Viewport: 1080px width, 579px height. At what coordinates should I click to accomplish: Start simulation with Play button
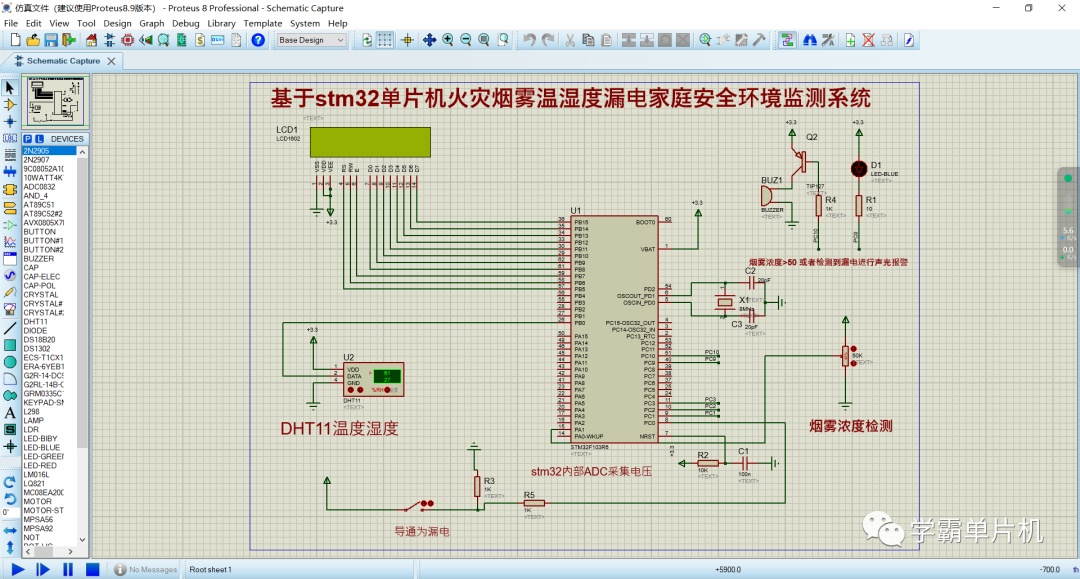coord(18,569)
